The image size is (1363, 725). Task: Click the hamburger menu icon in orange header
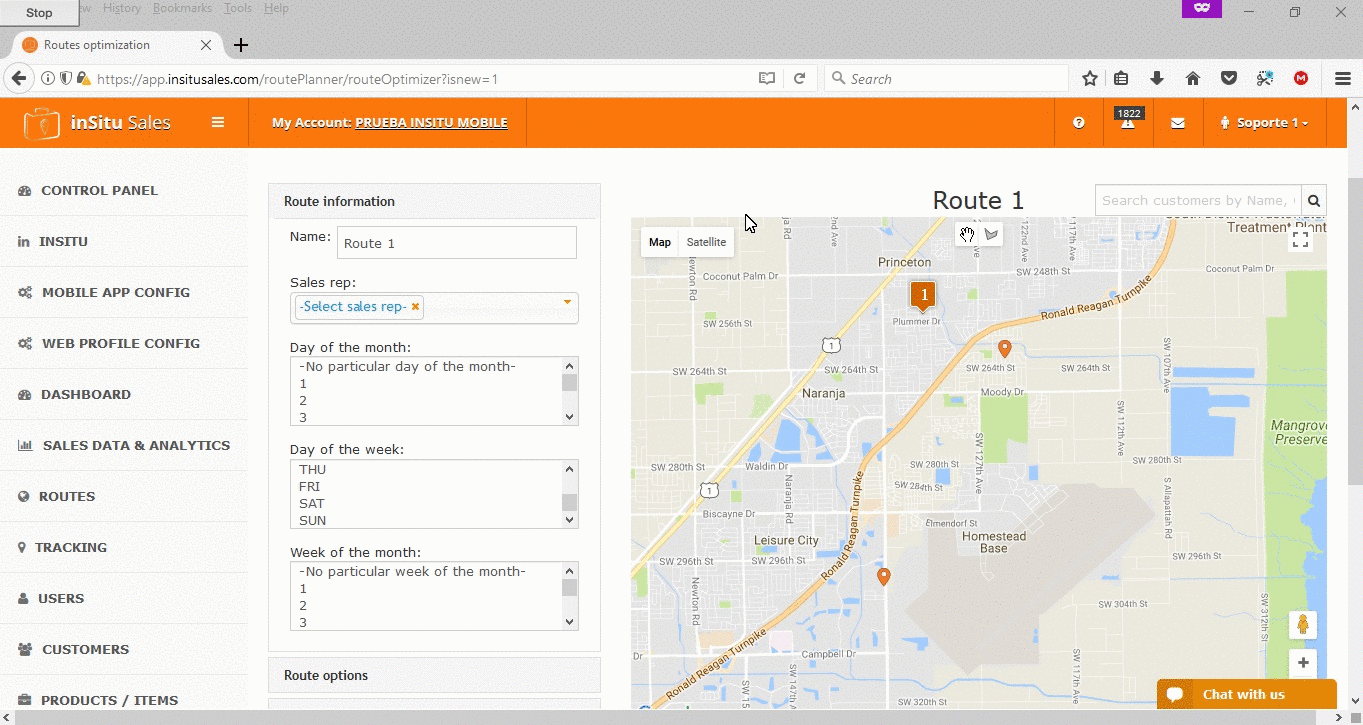(218, 123)
